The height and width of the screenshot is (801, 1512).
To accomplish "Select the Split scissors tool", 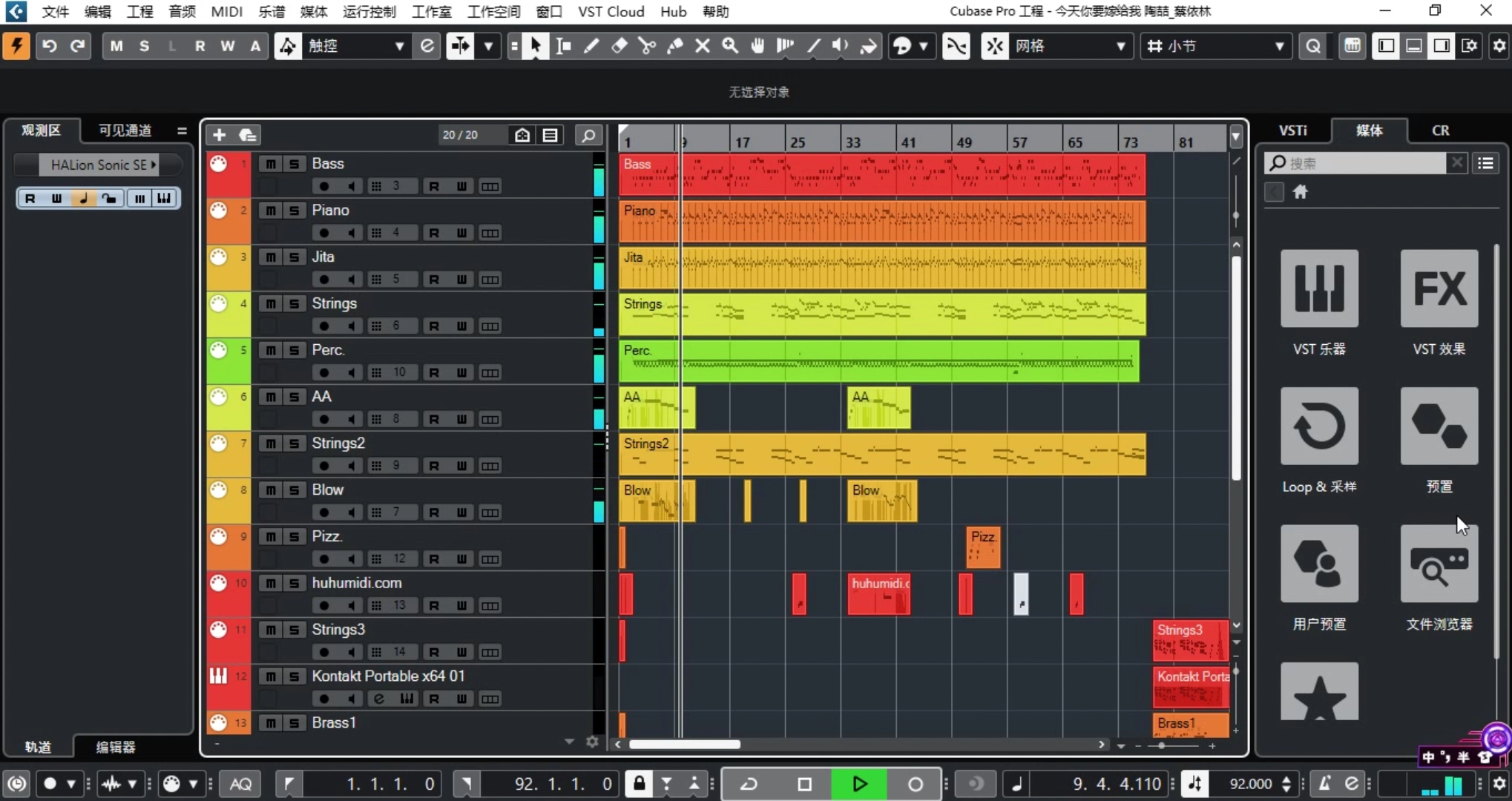I will (647, 46).
